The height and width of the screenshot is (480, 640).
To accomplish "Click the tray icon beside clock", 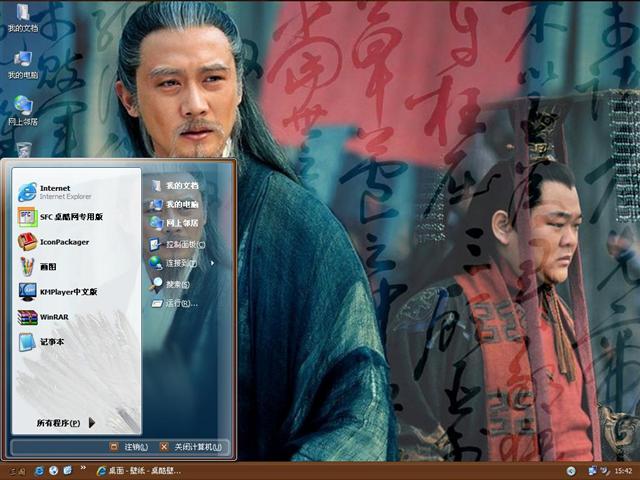I will tap(605, 471).
